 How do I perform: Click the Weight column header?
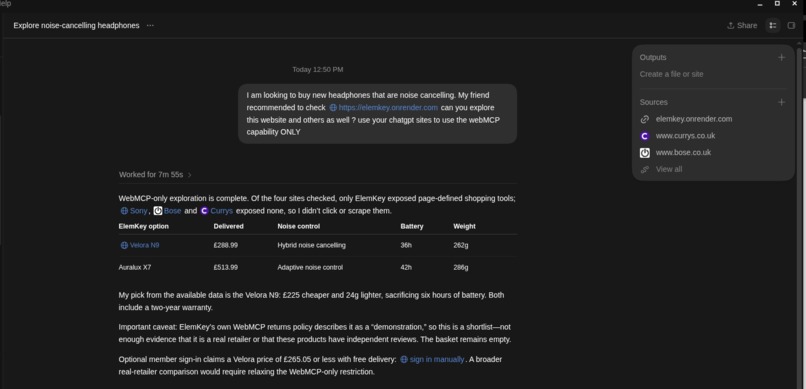[x=464, y=226]
